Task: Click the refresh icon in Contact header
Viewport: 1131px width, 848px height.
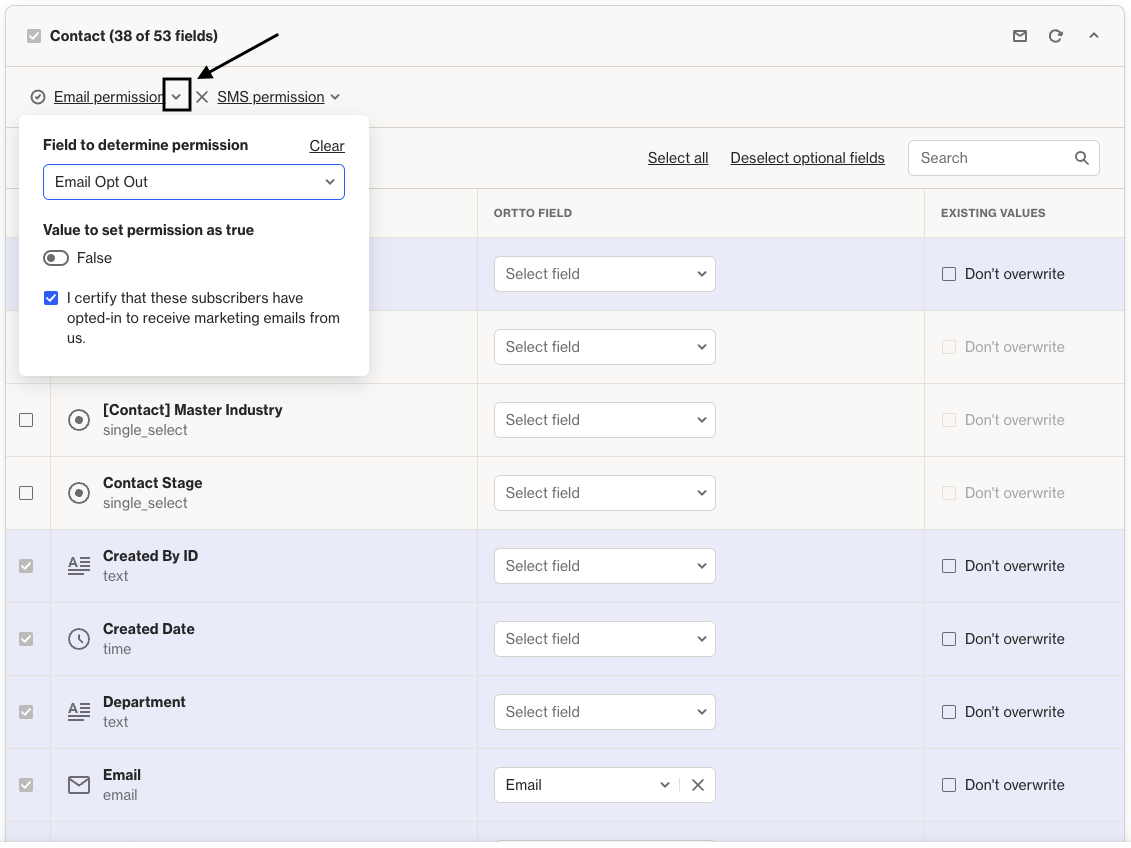Action: tap(1055, 36)
